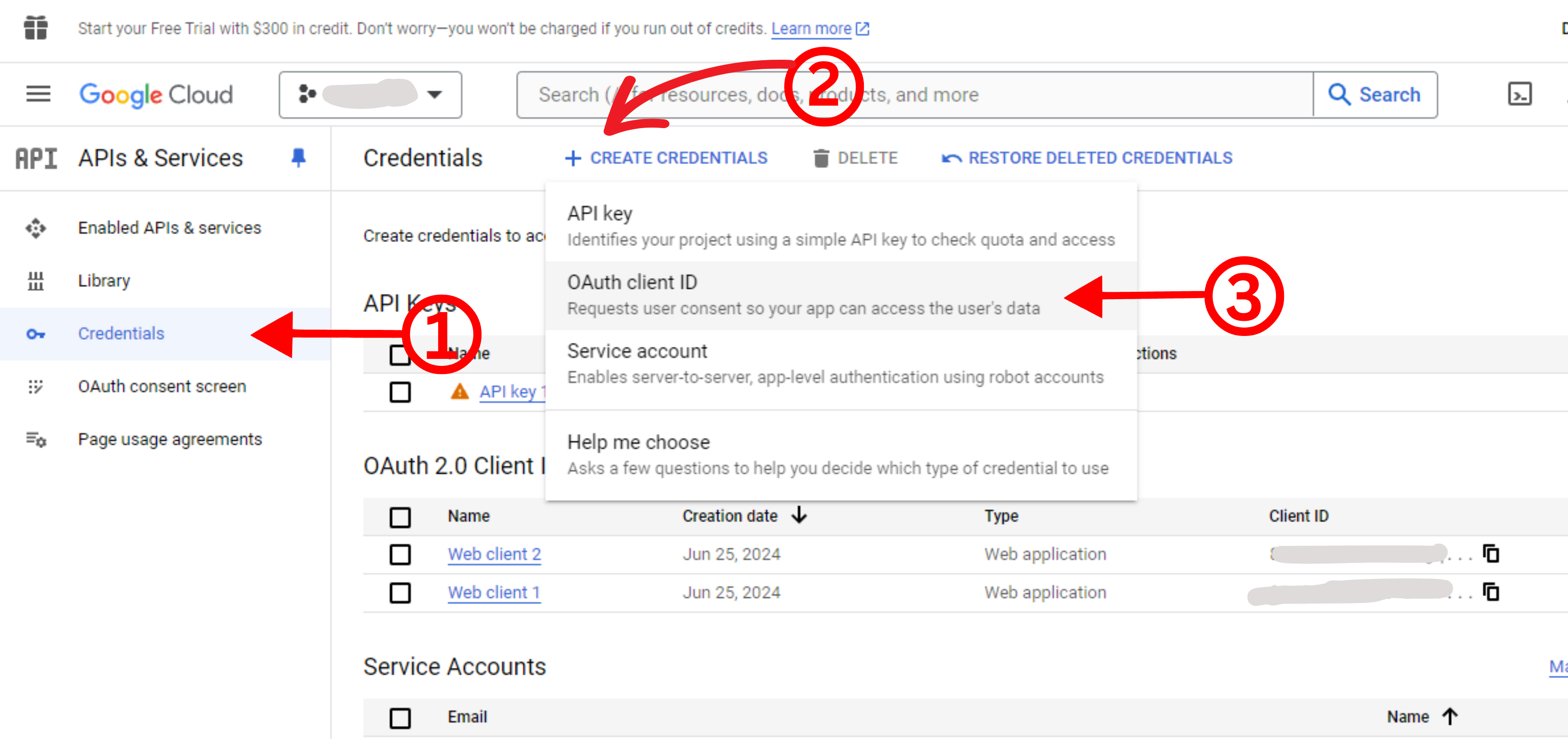Click the OAuth clients Name column header

468,516
